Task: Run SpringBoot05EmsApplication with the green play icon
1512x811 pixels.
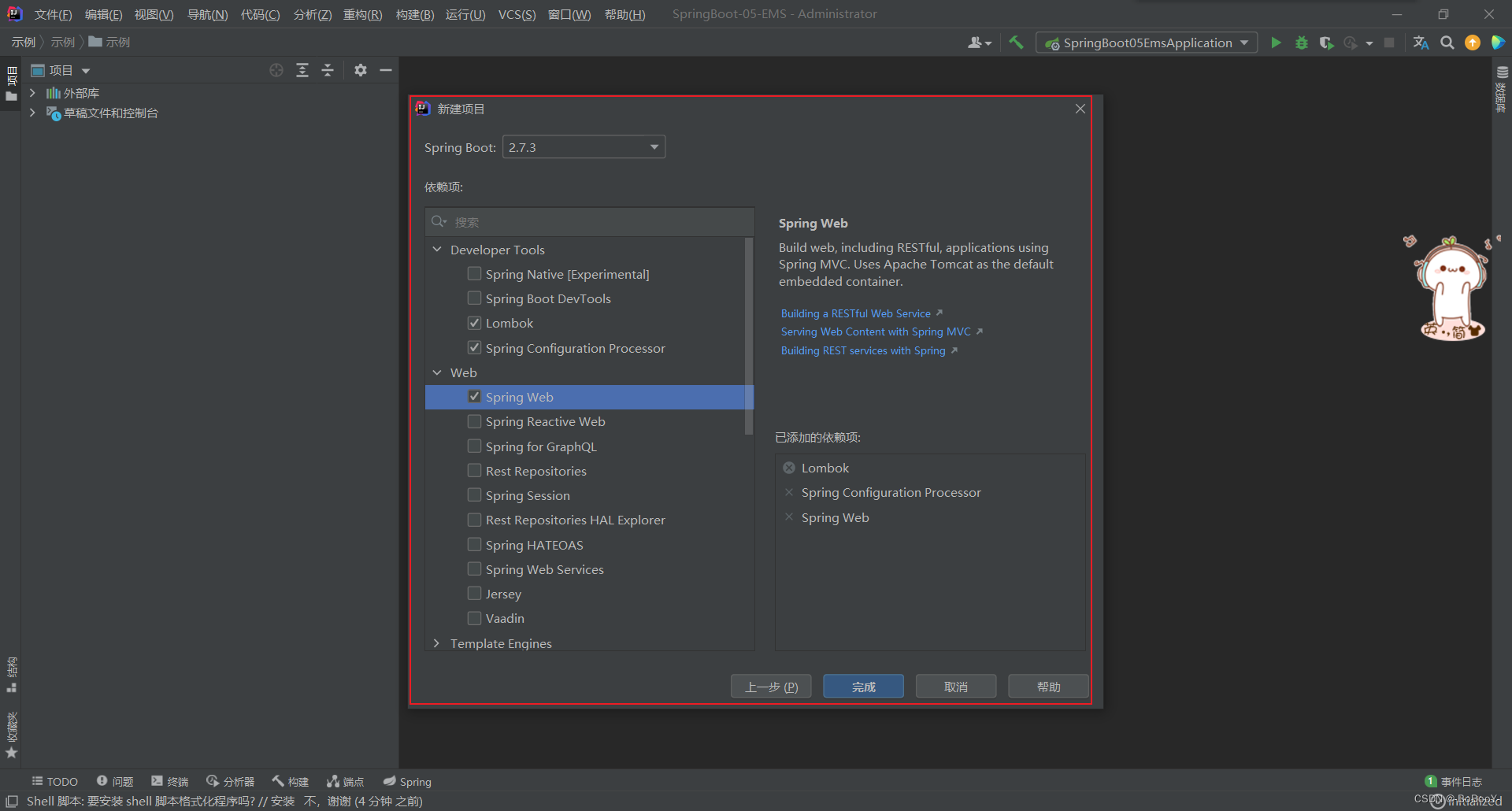Action: point(1276,43)
